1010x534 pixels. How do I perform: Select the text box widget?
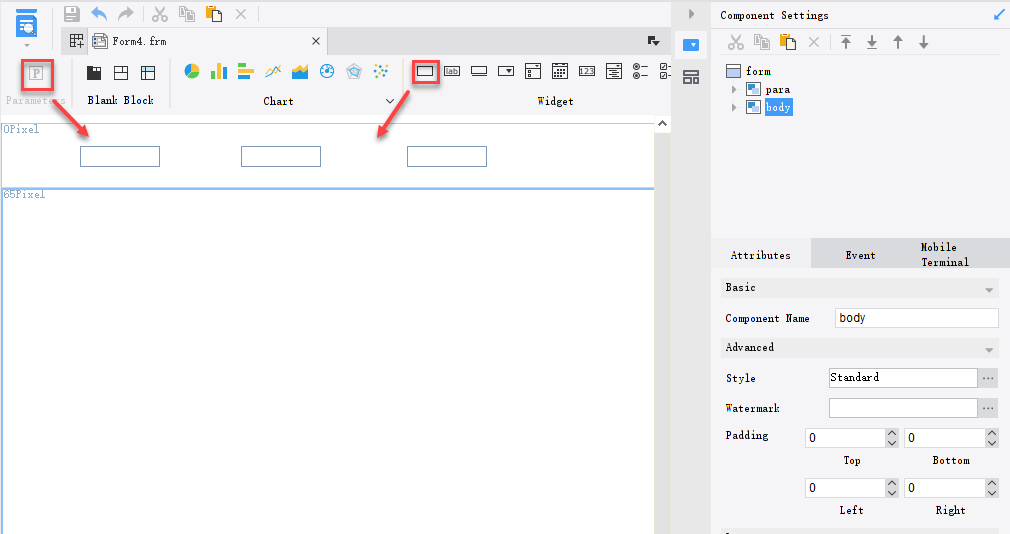click(x=425, y=72)
